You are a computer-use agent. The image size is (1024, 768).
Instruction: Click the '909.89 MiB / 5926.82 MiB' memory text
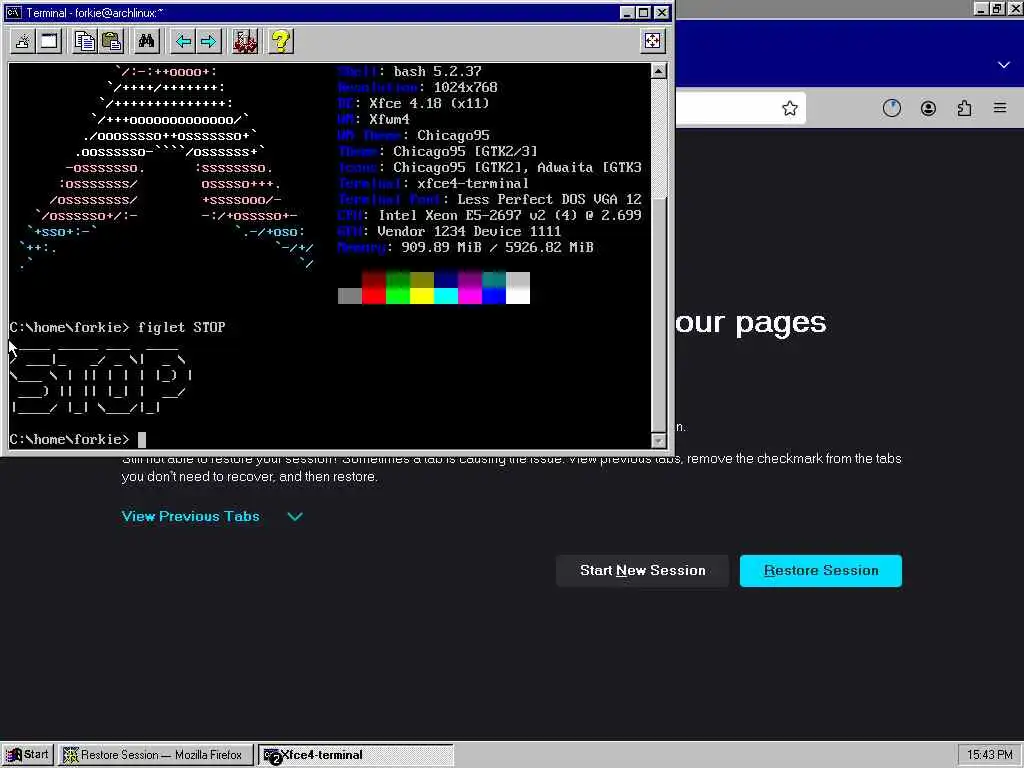tap(498, 248)
